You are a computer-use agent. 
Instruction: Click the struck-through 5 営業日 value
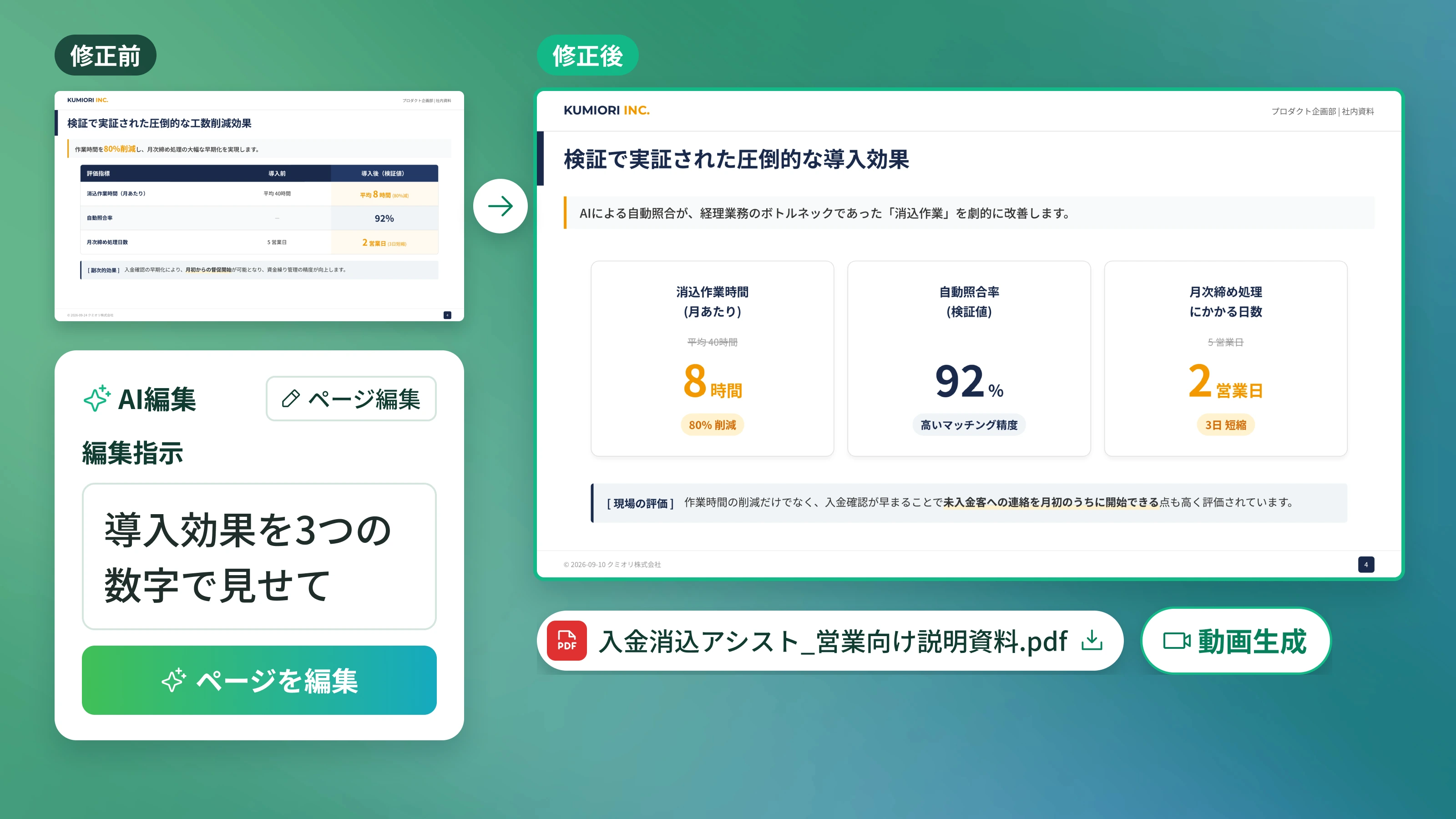(x=1225, y=342)
